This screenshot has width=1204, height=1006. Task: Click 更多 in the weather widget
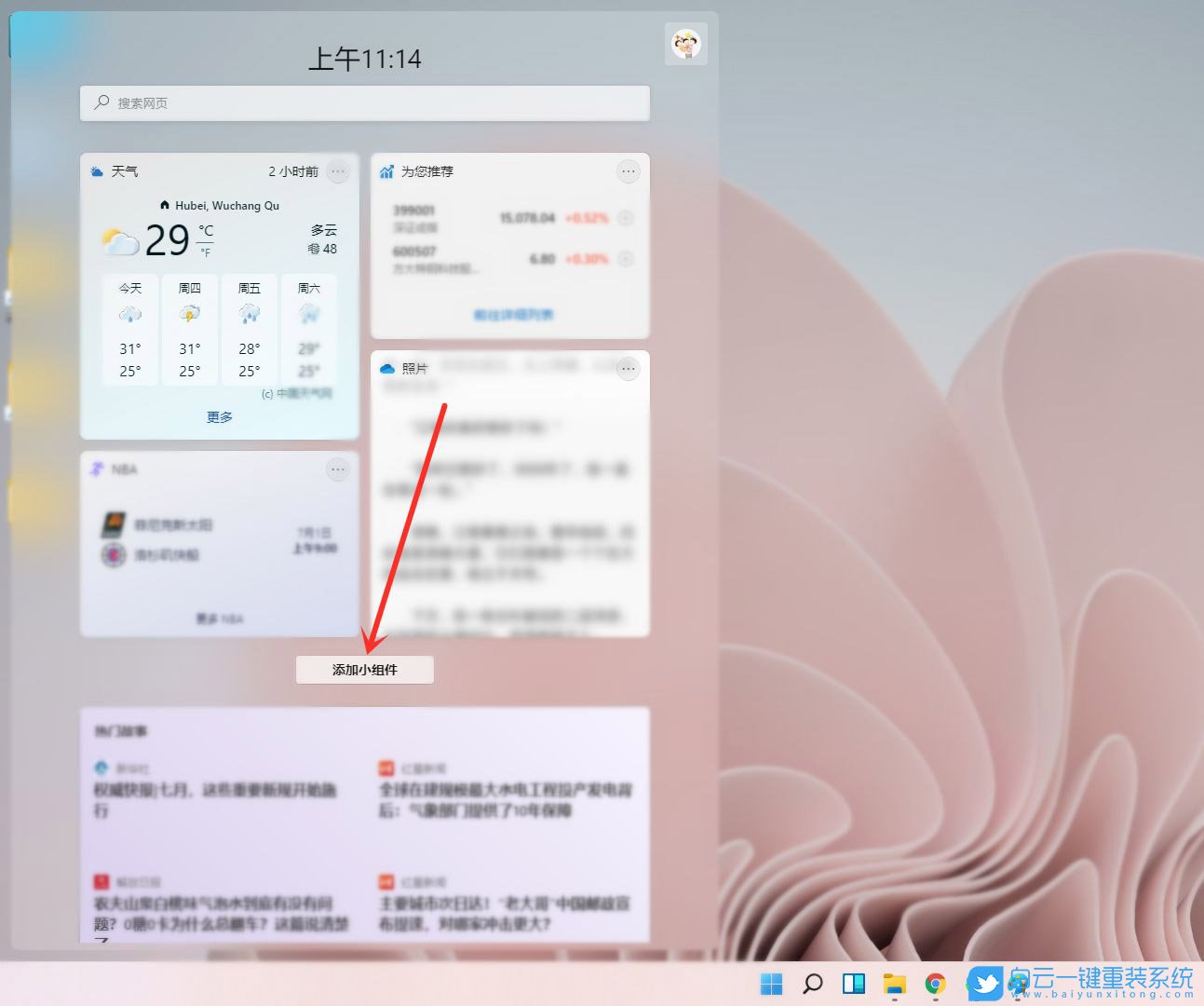(x=218, y=416)
